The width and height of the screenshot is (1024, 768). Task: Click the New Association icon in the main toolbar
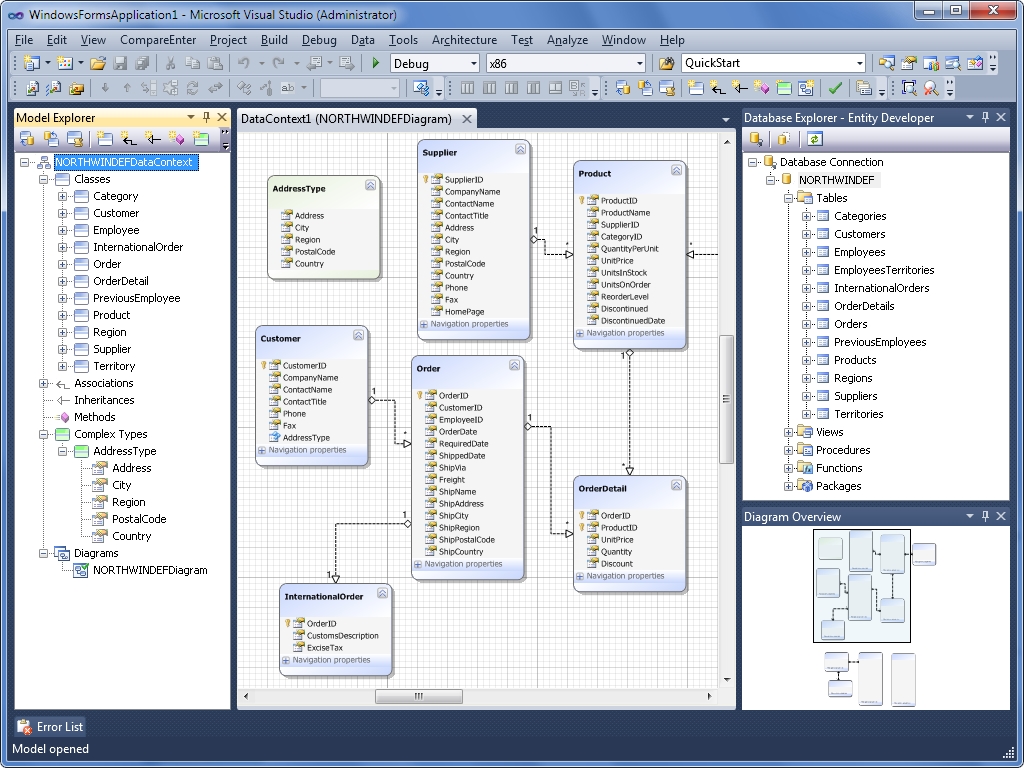(x=718, y=88)
